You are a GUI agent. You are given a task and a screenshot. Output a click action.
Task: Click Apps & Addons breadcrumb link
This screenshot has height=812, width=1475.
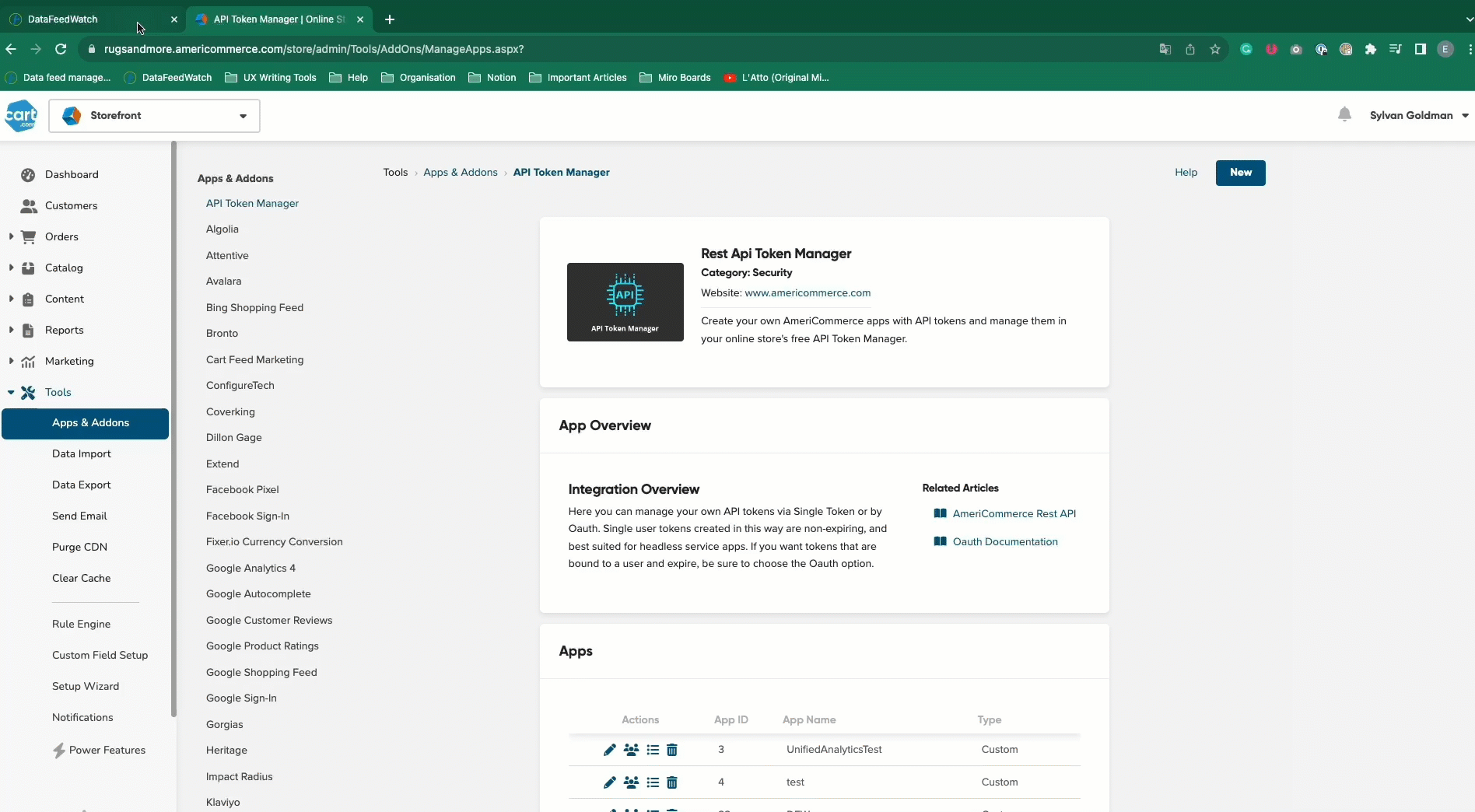(x=461, y=173)
